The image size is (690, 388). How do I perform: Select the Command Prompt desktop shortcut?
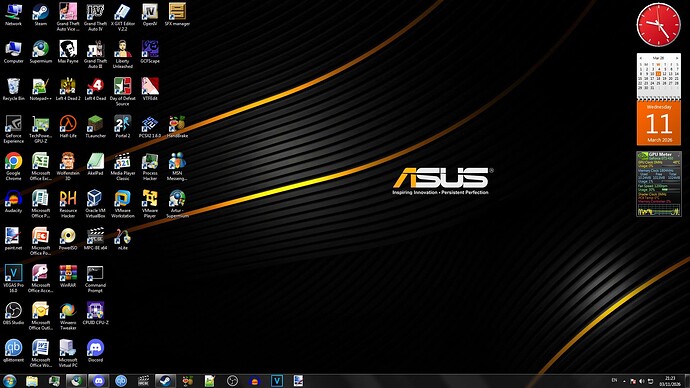tap(95, 279)
